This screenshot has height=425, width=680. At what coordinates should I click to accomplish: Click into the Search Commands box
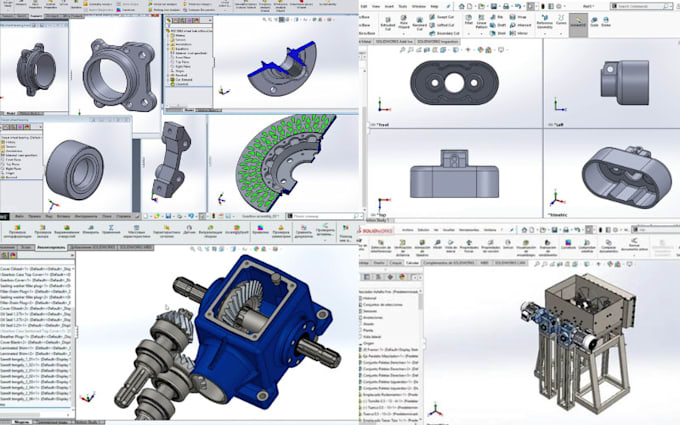[641, 7]
